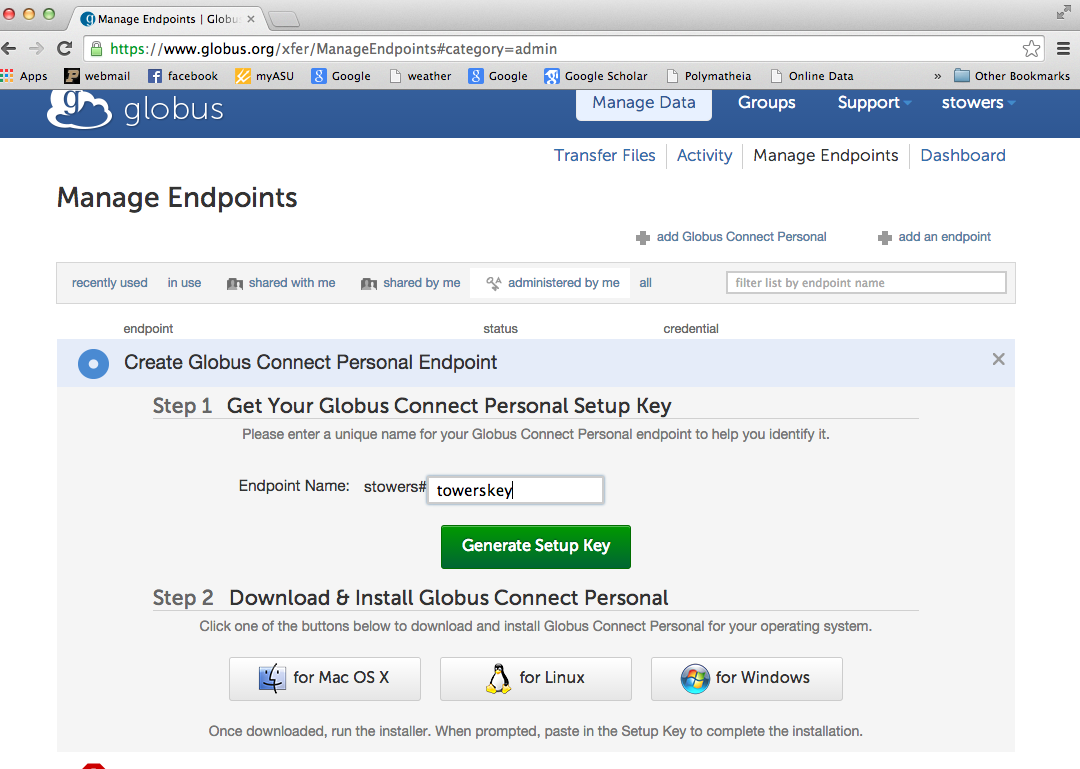
Task: Reload the page with refresh icon
Action: (64, 48)
